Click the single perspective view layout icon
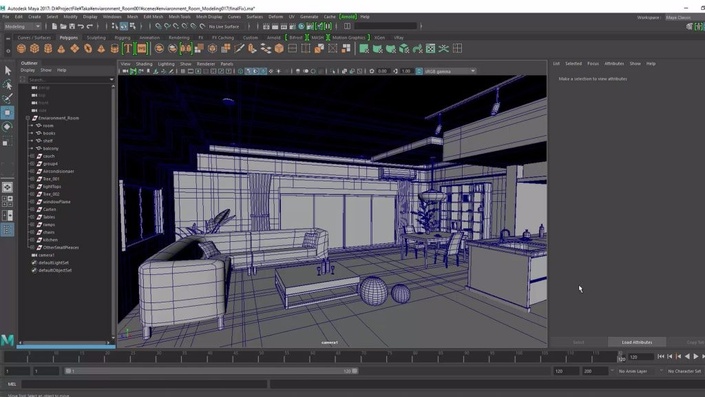Image resolution: width=705 pixels, height=397 pixels. click(x=8, y=187)
